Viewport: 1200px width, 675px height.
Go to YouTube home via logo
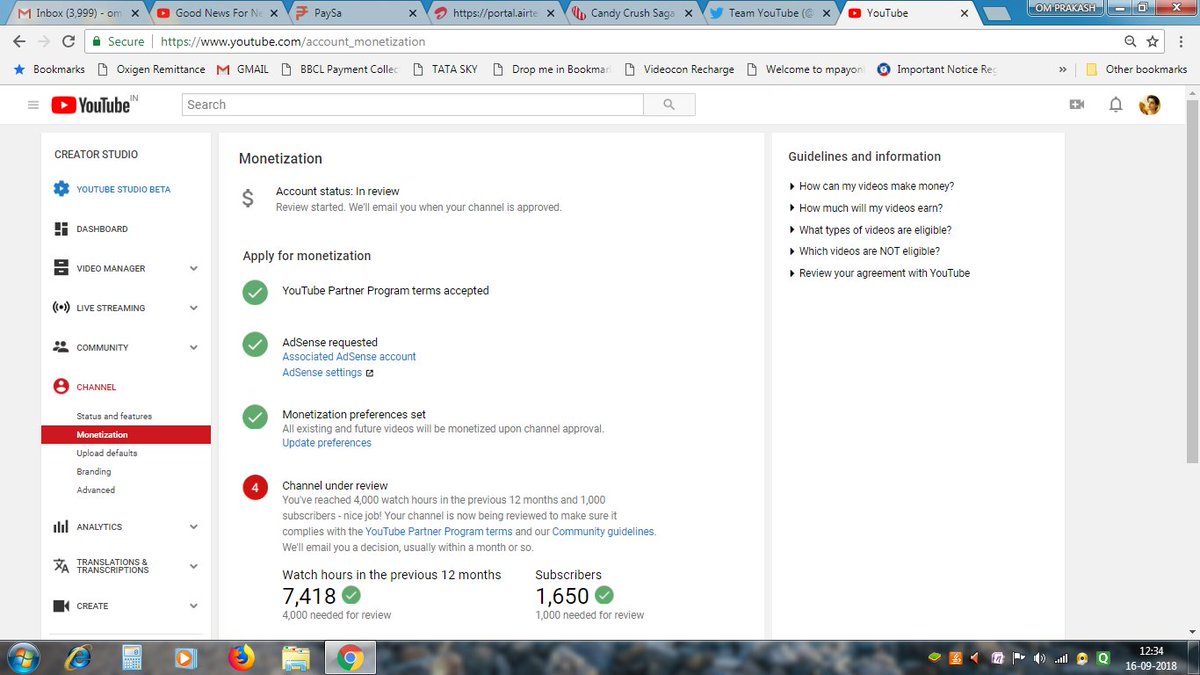click(90, 104)
